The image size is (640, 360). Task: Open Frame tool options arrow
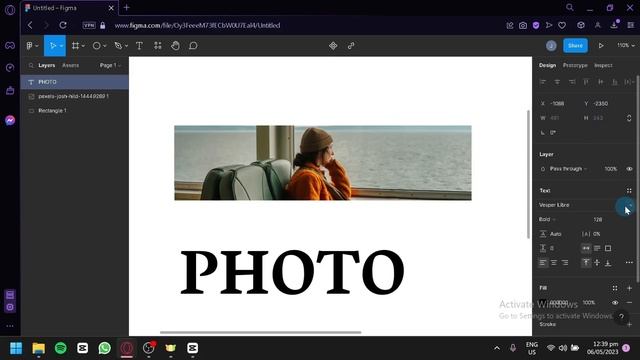pyautogui.click(x=83, y=46)
